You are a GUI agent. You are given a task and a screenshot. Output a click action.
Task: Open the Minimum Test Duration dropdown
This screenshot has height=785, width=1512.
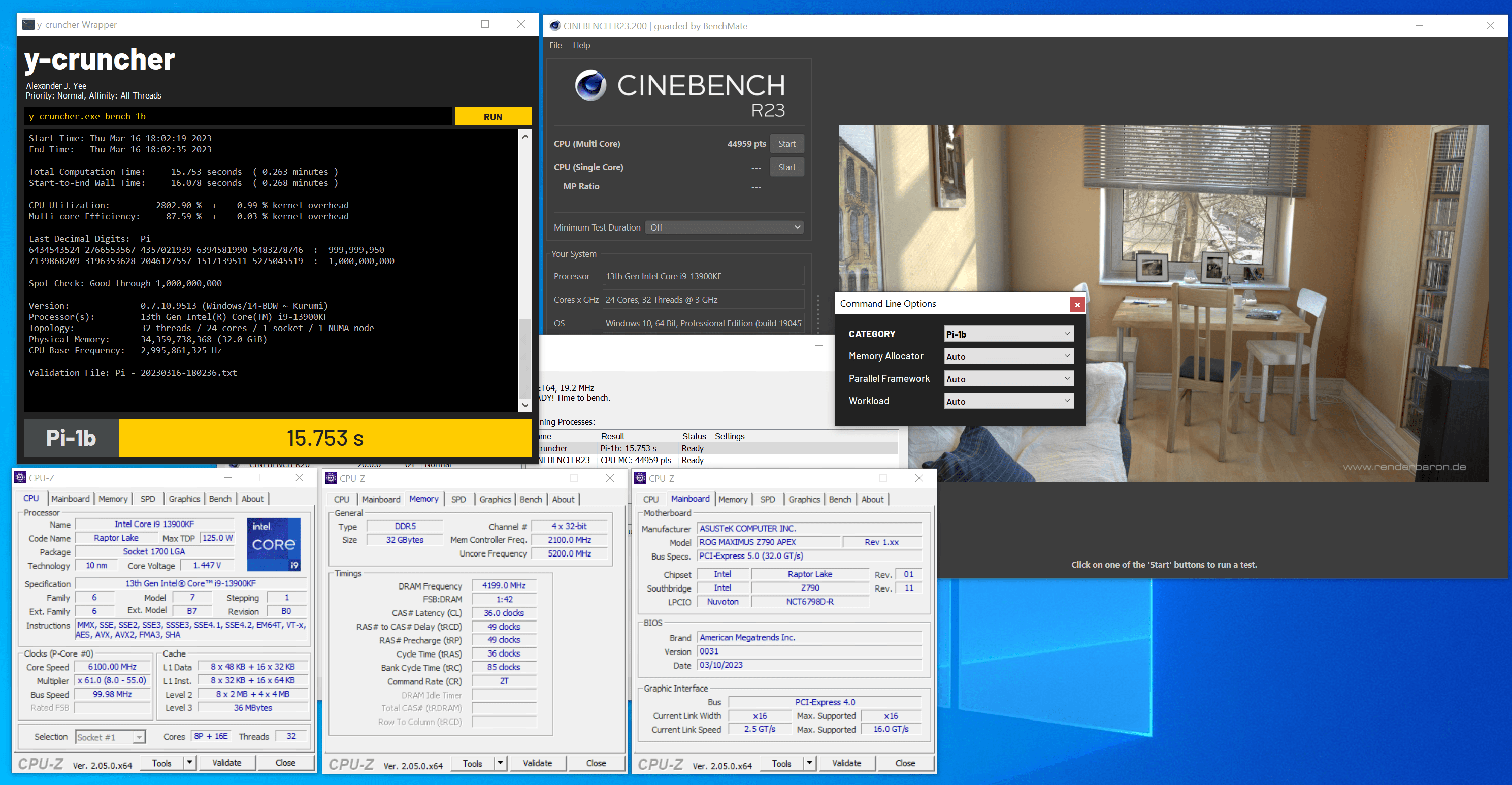725,227
